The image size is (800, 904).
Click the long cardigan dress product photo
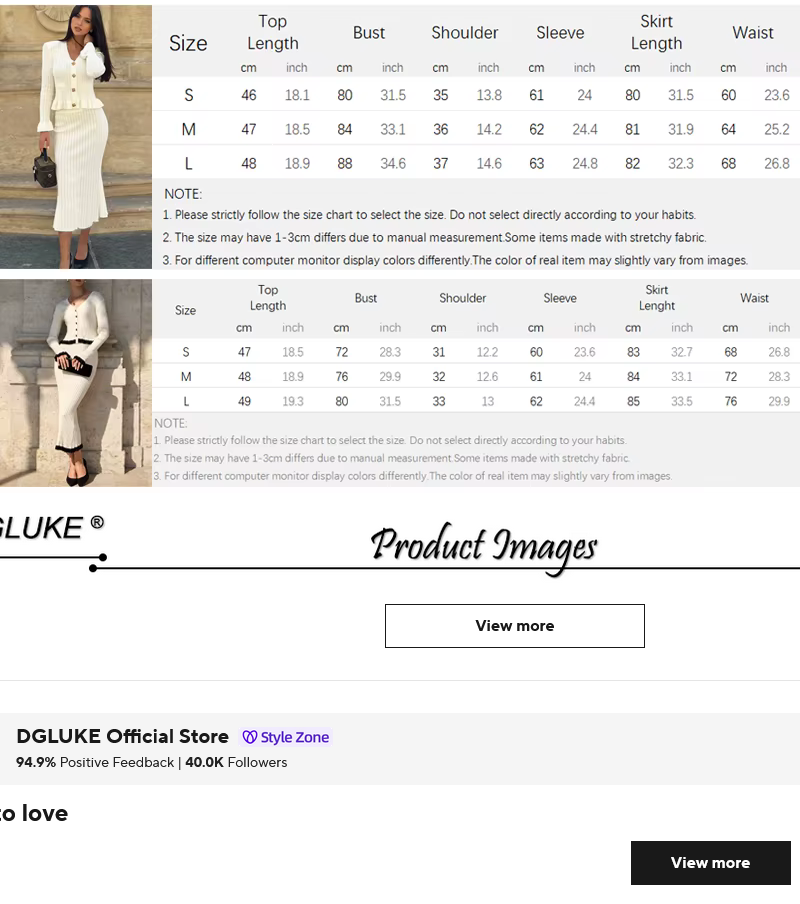pos(75,382)
